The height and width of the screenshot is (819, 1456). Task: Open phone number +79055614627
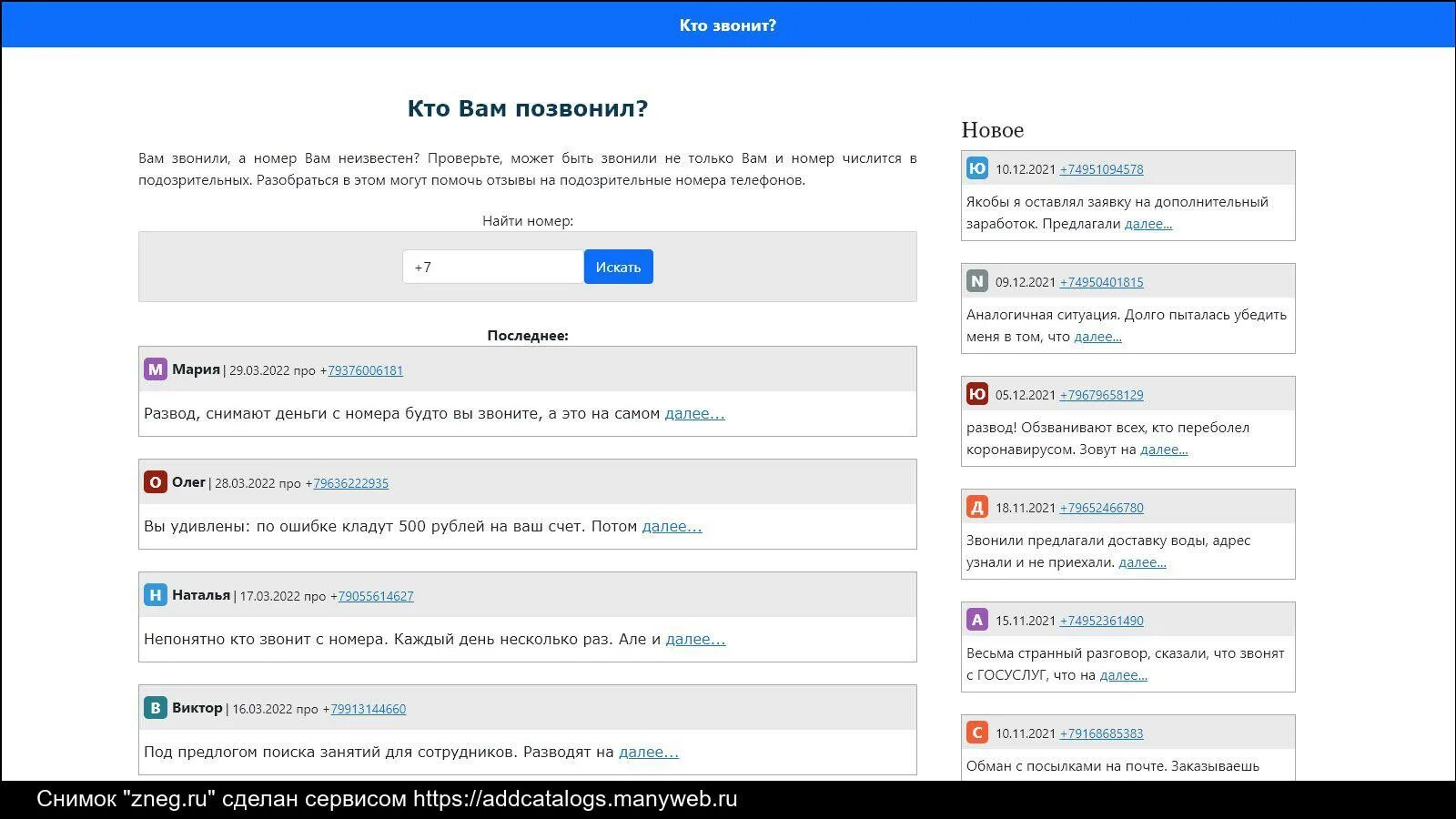376,596
